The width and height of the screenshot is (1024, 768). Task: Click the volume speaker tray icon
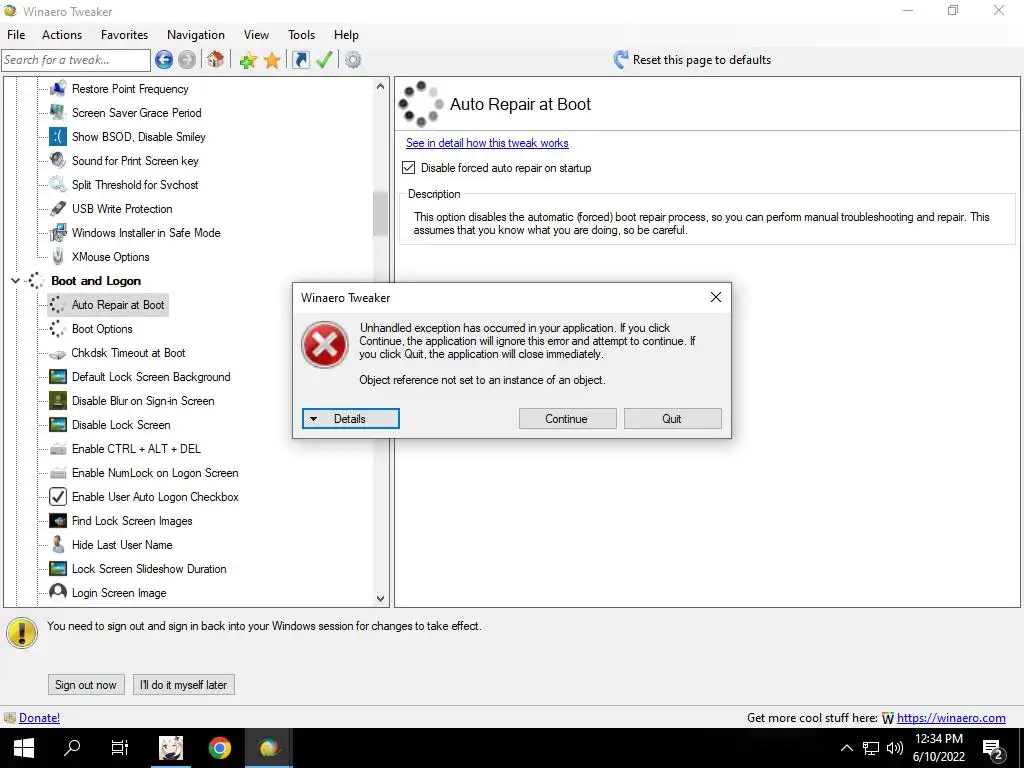point(895,748)
